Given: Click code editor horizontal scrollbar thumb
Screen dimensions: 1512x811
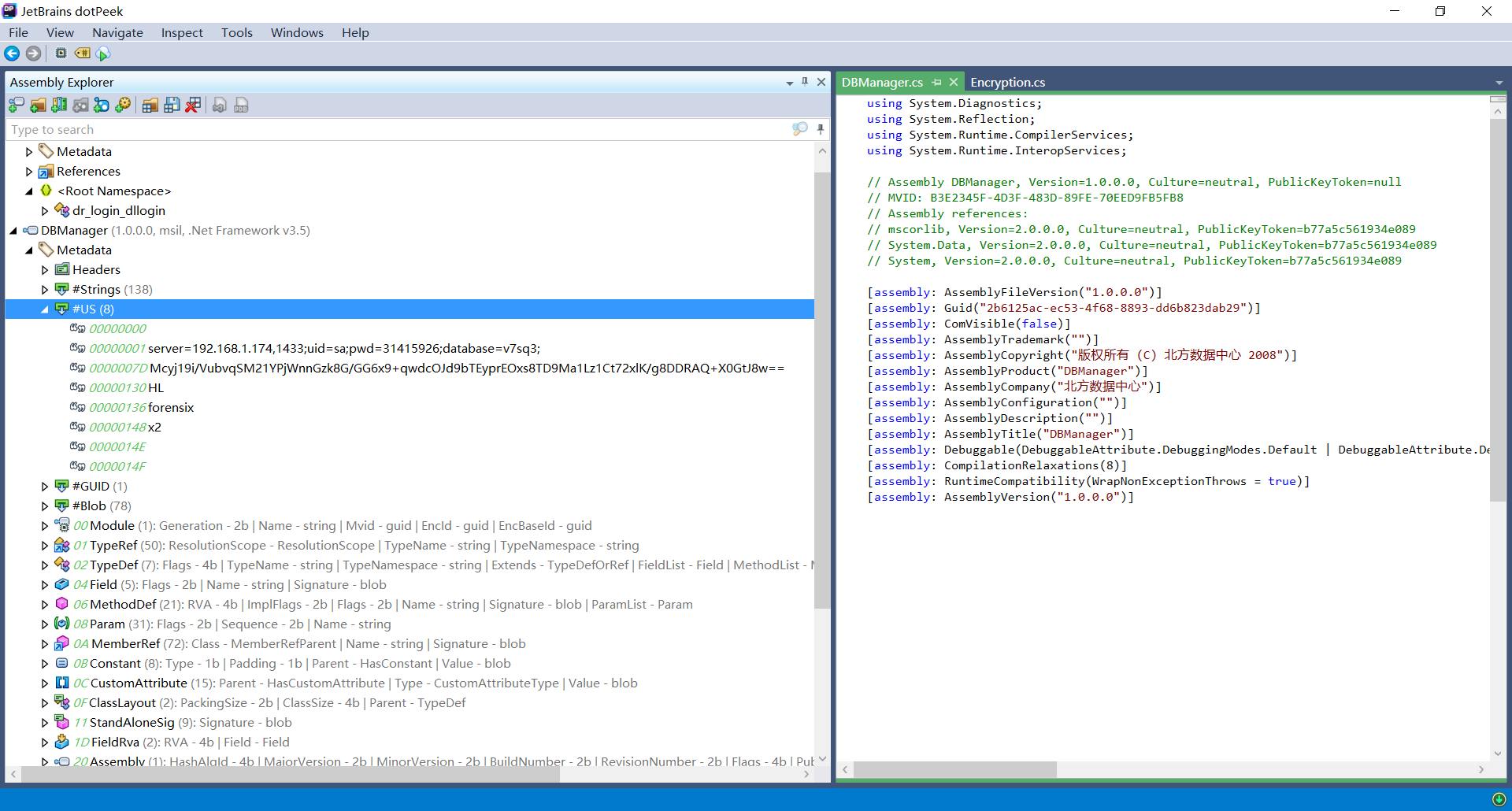Looking at the screenshot, I should pyautogui.click(x=955, y=769).
